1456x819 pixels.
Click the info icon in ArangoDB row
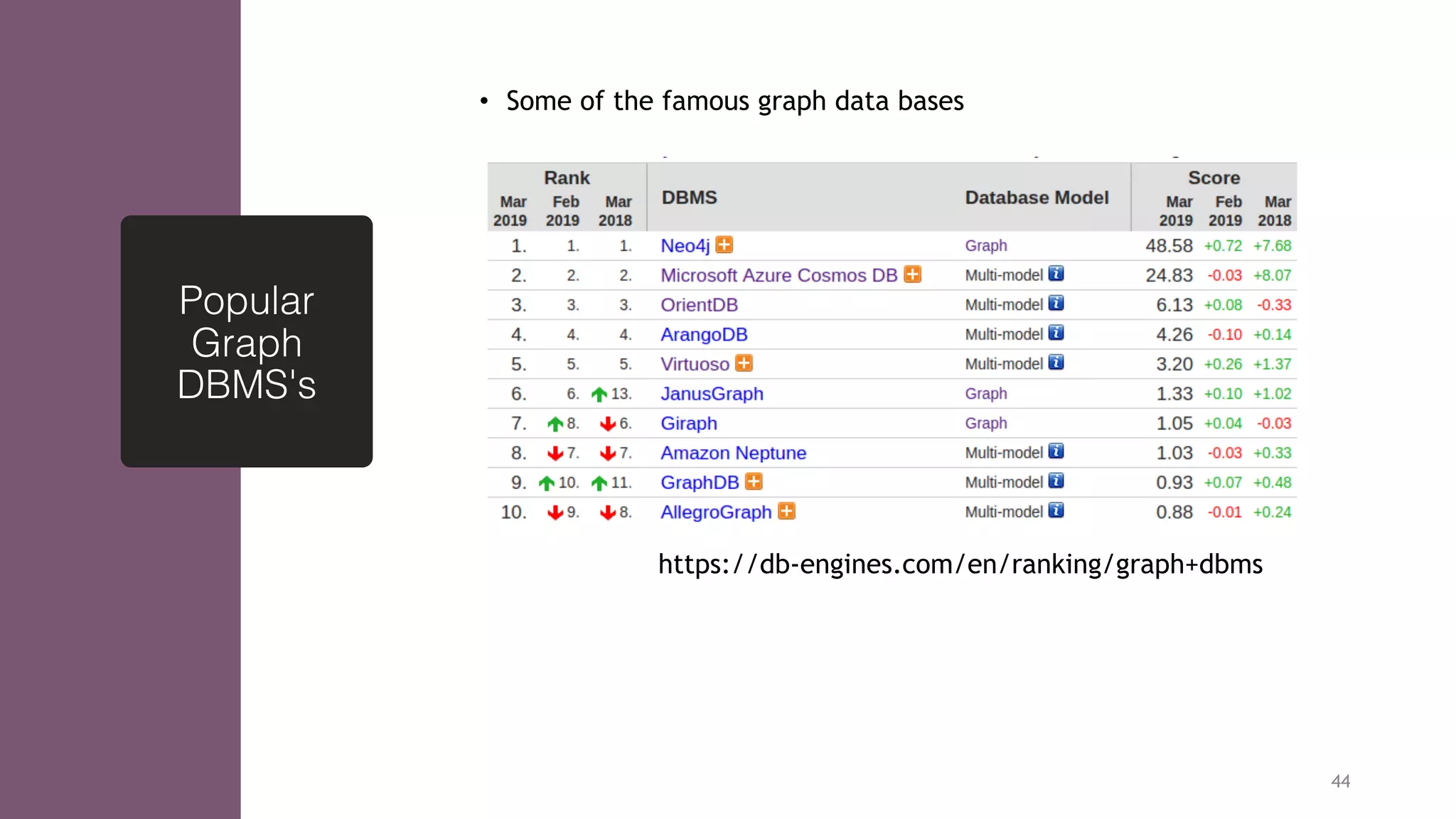(1056, 333)
